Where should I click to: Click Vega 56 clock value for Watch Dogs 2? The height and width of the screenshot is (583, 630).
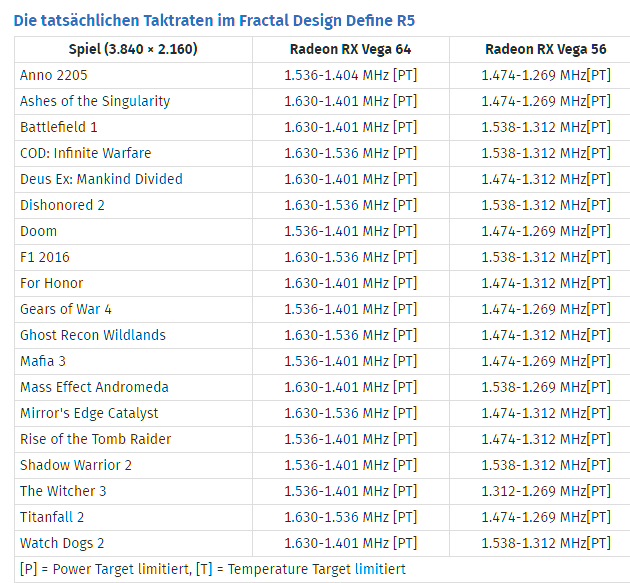pyautogui.click(x=546, y=543)
